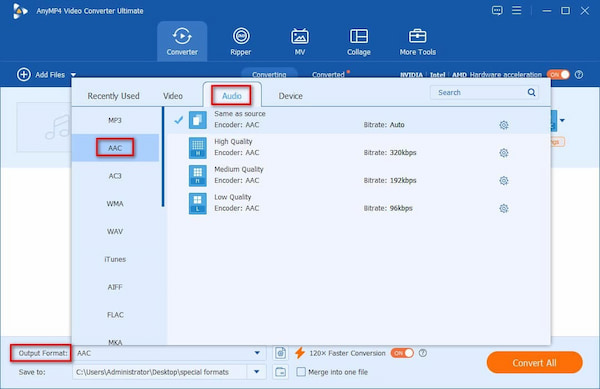
Task: Click the Add Files plus icon
Action: click(24, 75)
